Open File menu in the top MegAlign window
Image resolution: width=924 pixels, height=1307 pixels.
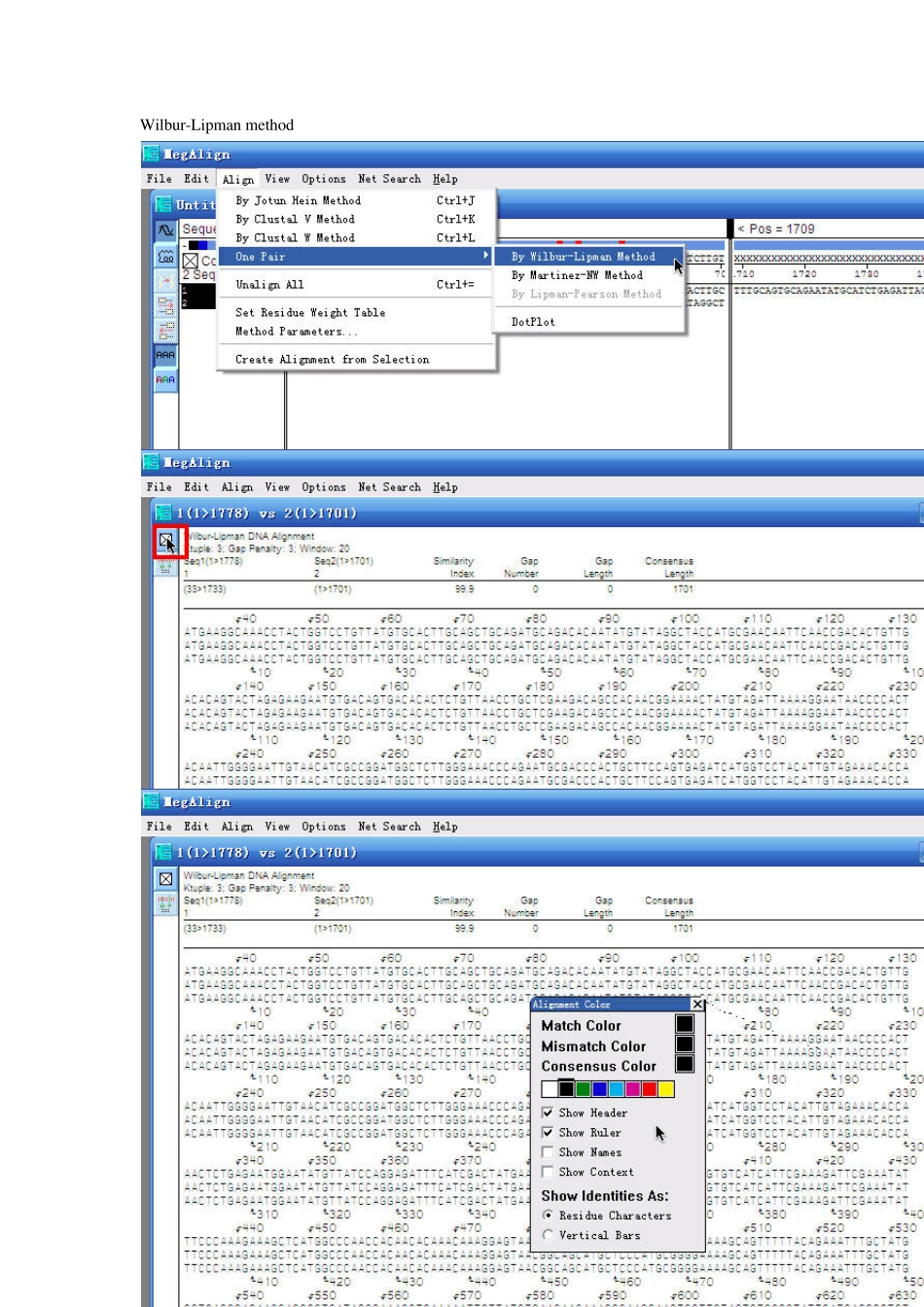[x=160, y=179]
